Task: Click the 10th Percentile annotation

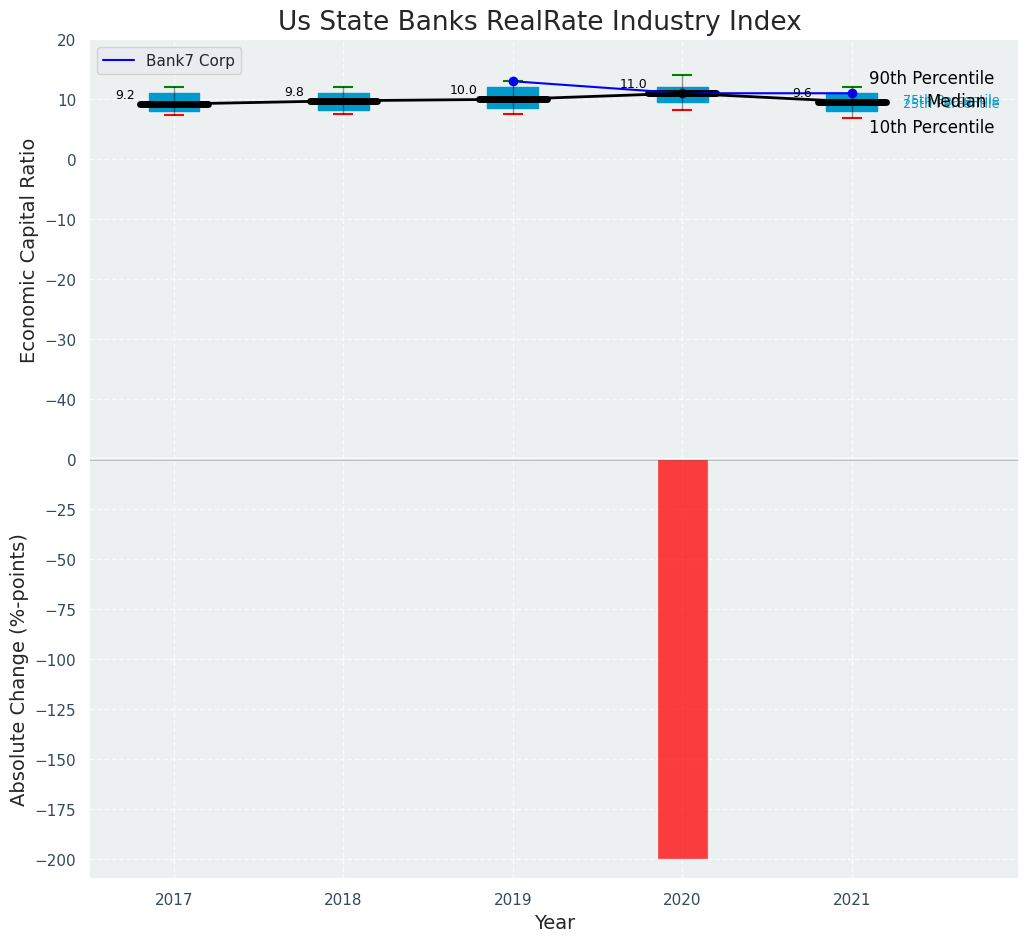Action: click(x=931, y=127)
